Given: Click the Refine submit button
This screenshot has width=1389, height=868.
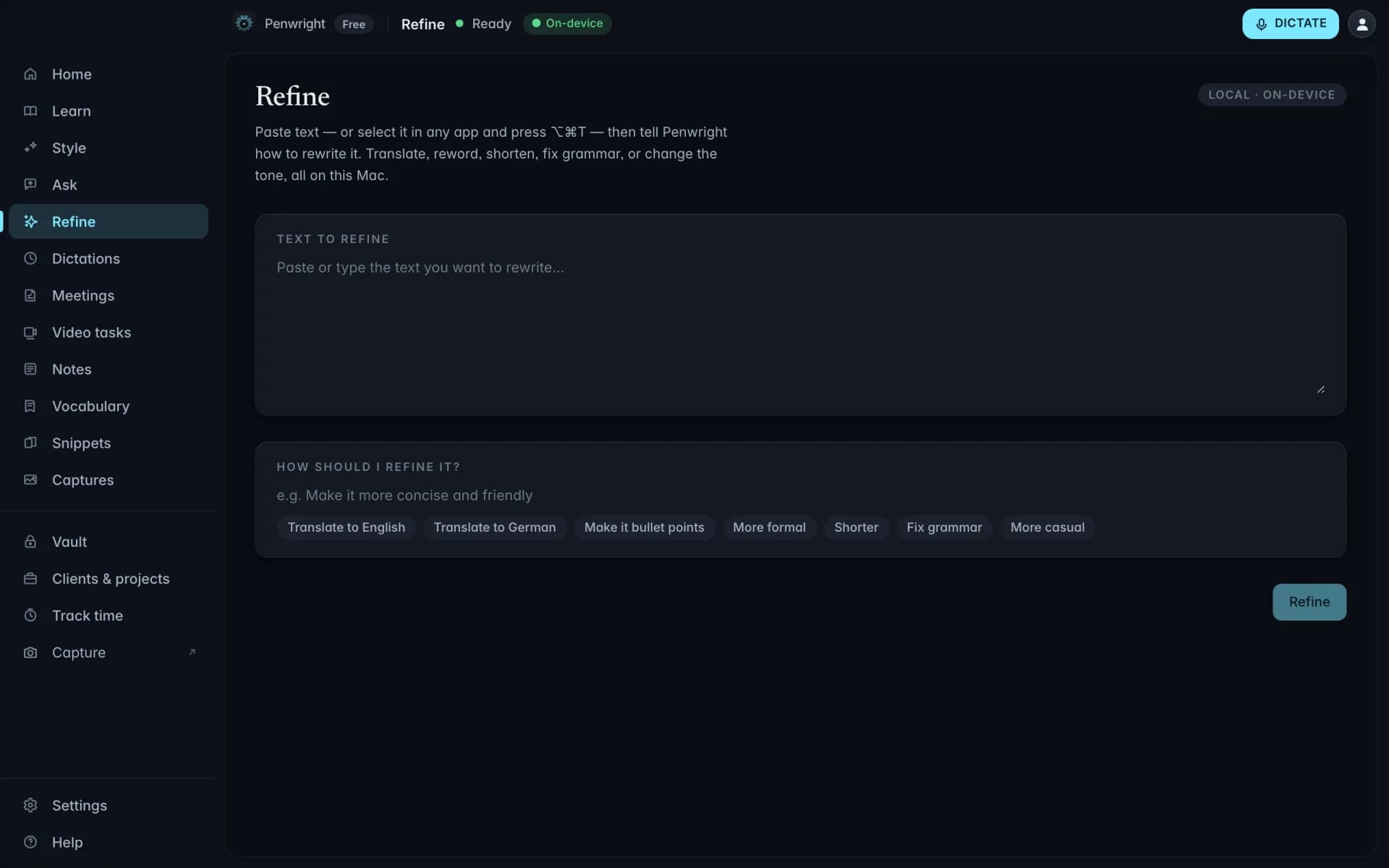Looking at the screenshot, I should (1309, 602).
